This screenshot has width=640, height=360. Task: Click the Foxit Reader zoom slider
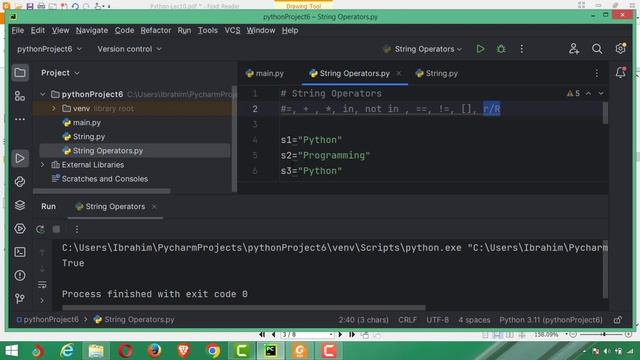tap(603, 334)
